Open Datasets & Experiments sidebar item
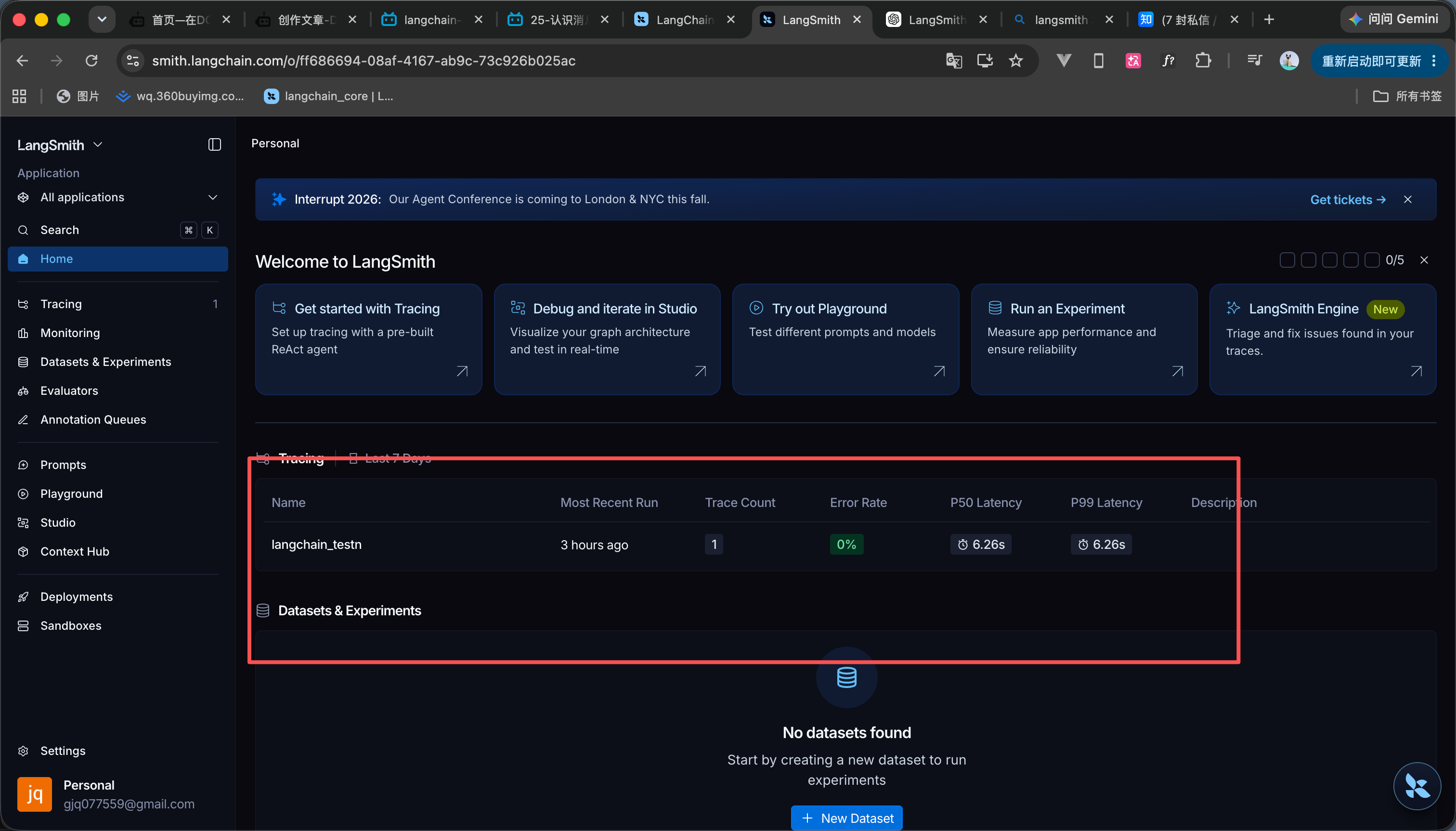Image resolution: width=1456 pixels, height=831 pixels. pyautogui.click(x=117, y=362)
